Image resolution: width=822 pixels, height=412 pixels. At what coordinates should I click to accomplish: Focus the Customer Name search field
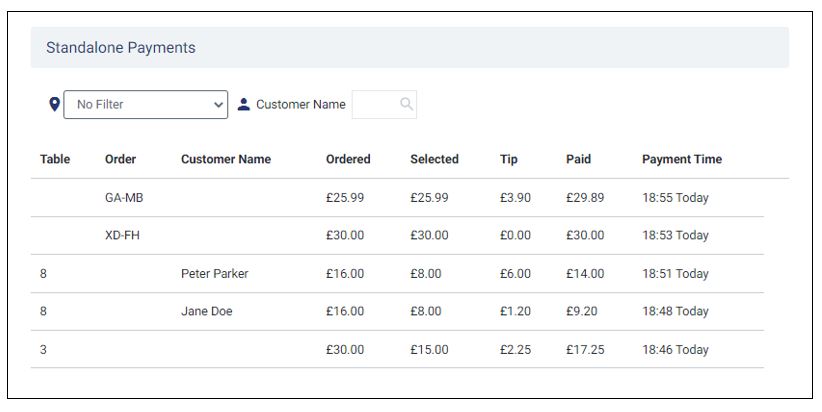coord(384,104)
